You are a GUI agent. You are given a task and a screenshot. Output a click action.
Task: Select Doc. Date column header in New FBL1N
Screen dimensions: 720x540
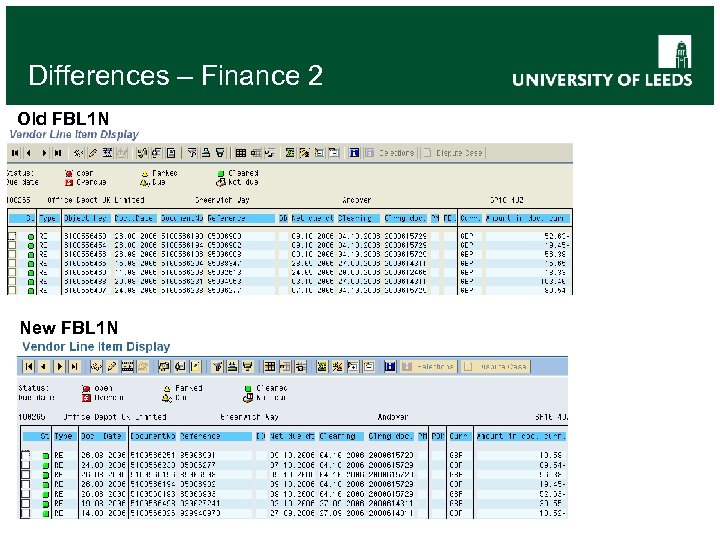click(x=102, y=436)
